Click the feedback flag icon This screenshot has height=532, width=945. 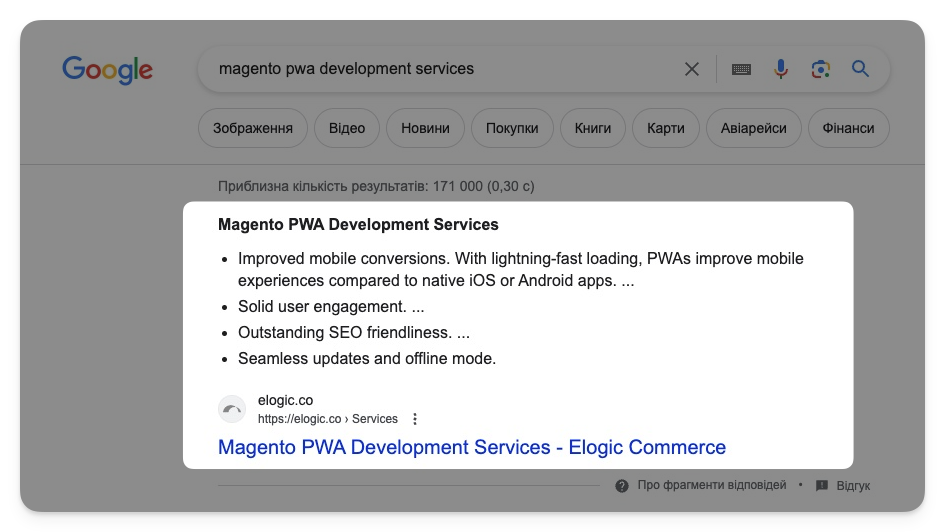[821, 486]
